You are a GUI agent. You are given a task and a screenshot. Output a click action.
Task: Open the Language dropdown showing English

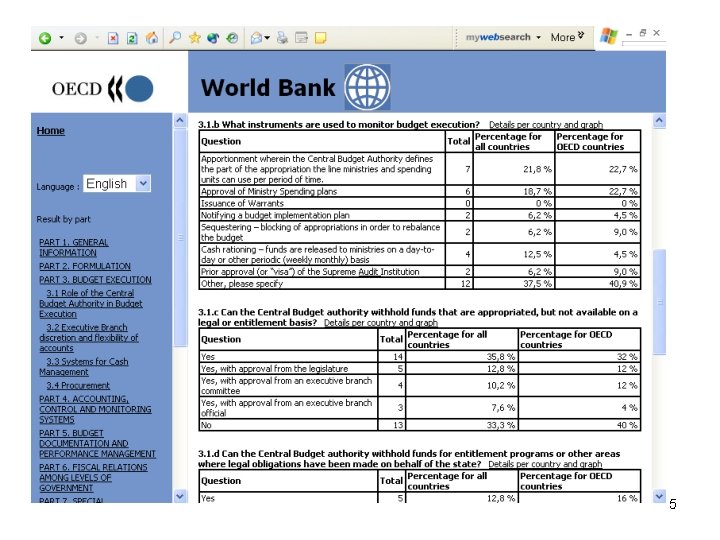(117, 184)
